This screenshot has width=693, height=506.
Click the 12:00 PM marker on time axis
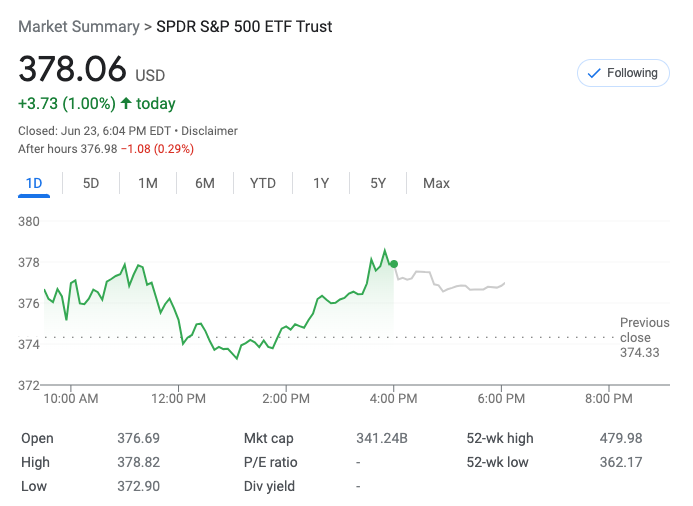[x=179, y=398]
